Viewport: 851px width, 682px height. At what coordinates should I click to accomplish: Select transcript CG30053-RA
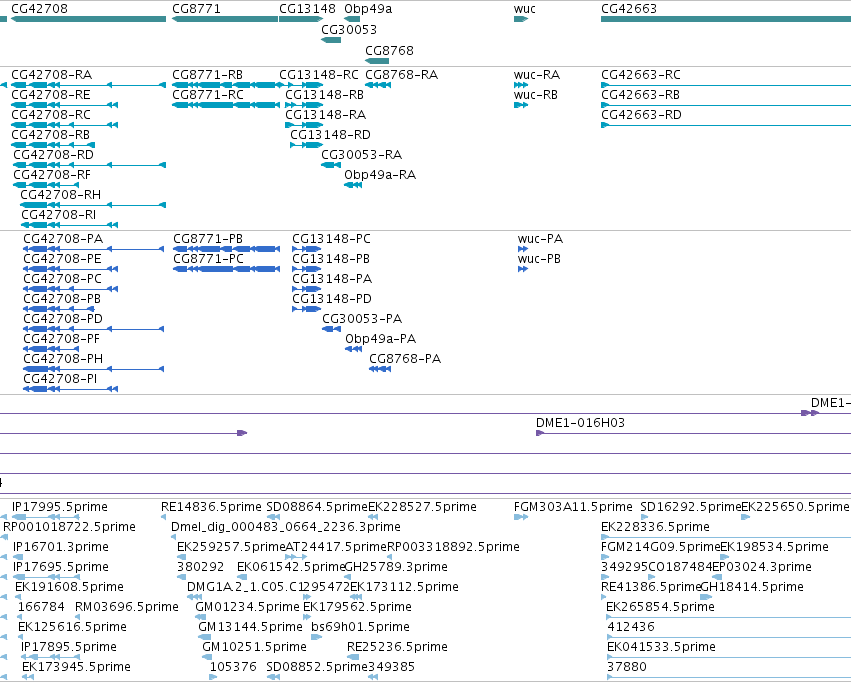coord(361,155)
